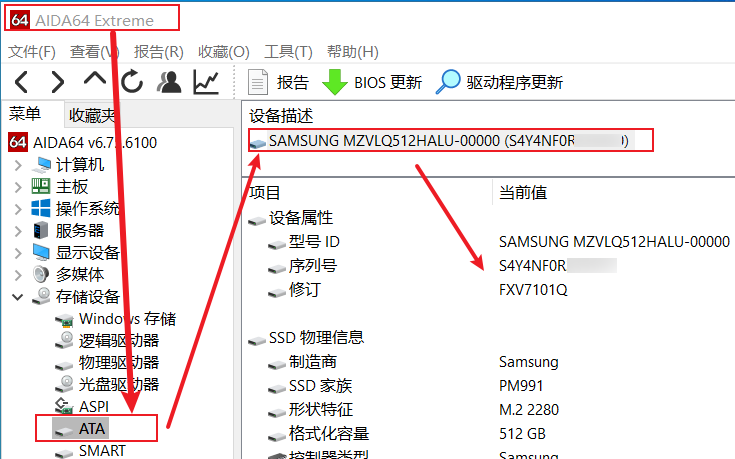
Task: Click the 项目 column header
Action: coord(265,193)
